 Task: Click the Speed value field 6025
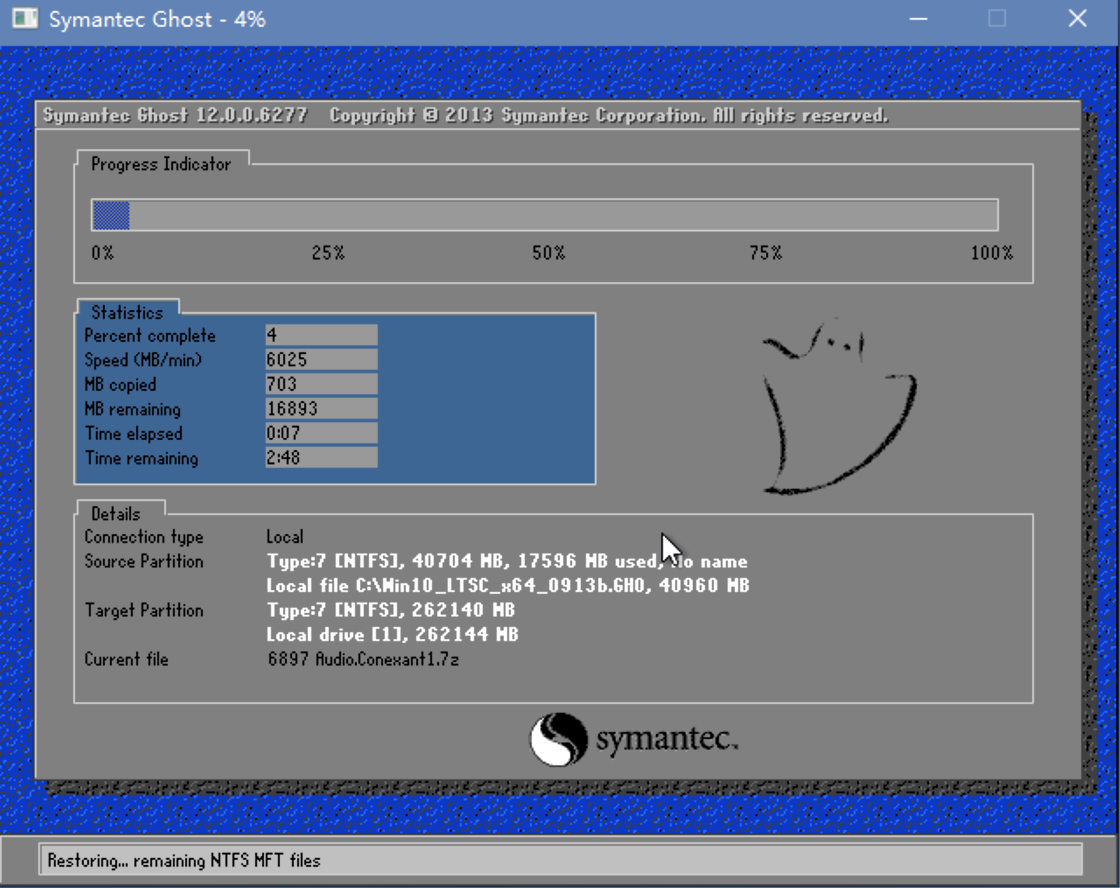click(321, 359)
